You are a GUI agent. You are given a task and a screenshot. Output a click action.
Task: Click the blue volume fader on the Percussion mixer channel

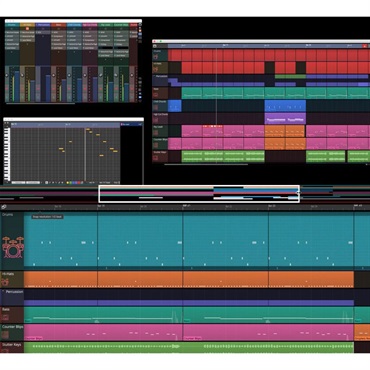[x=48, y=88]
